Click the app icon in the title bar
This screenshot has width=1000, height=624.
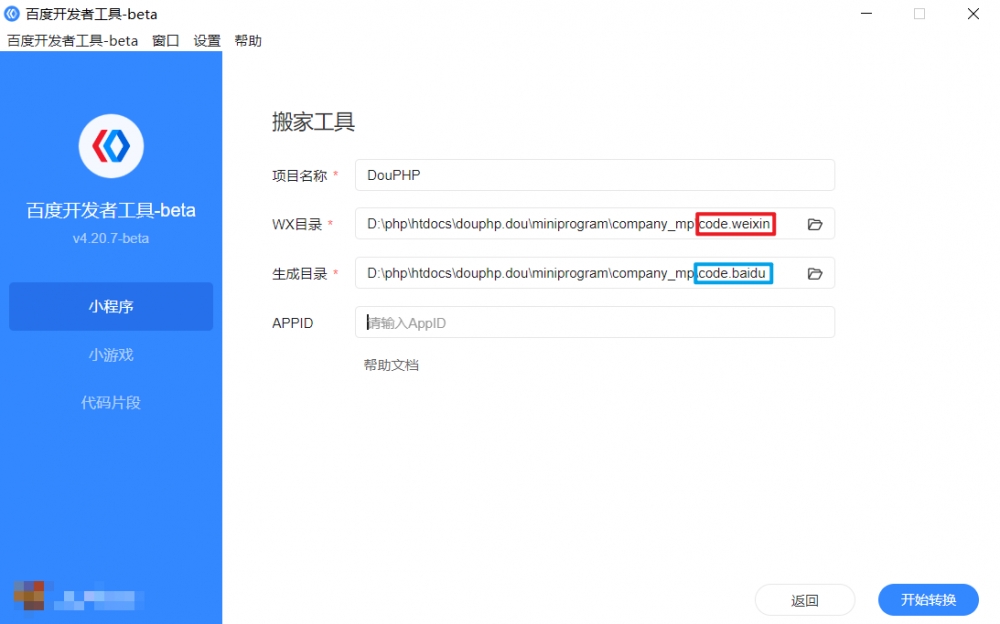point(12,13)
